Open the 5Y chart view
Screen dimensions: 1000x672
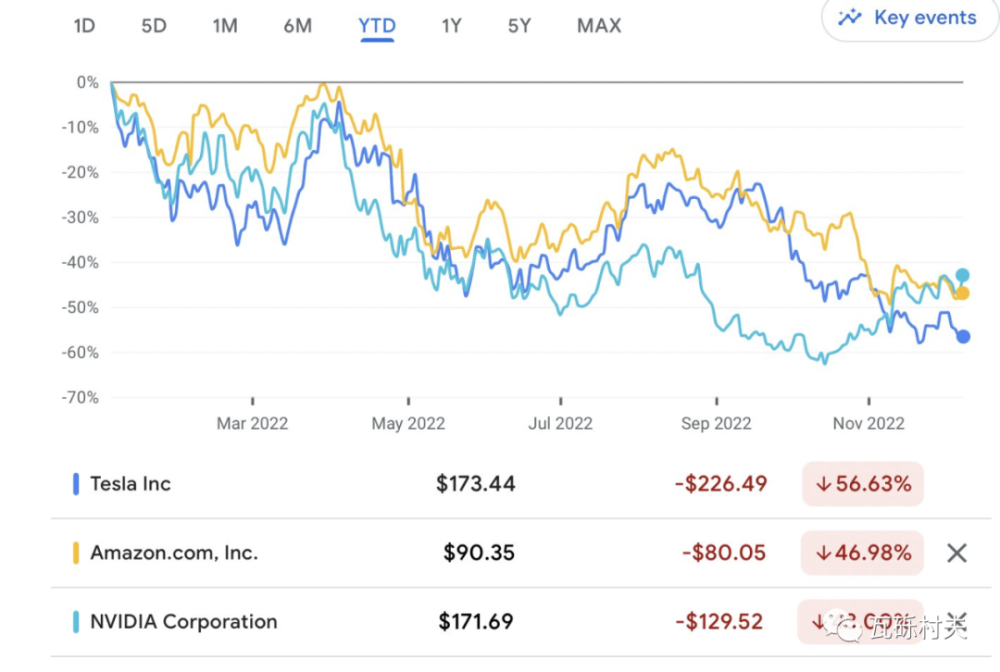(519, 26)
